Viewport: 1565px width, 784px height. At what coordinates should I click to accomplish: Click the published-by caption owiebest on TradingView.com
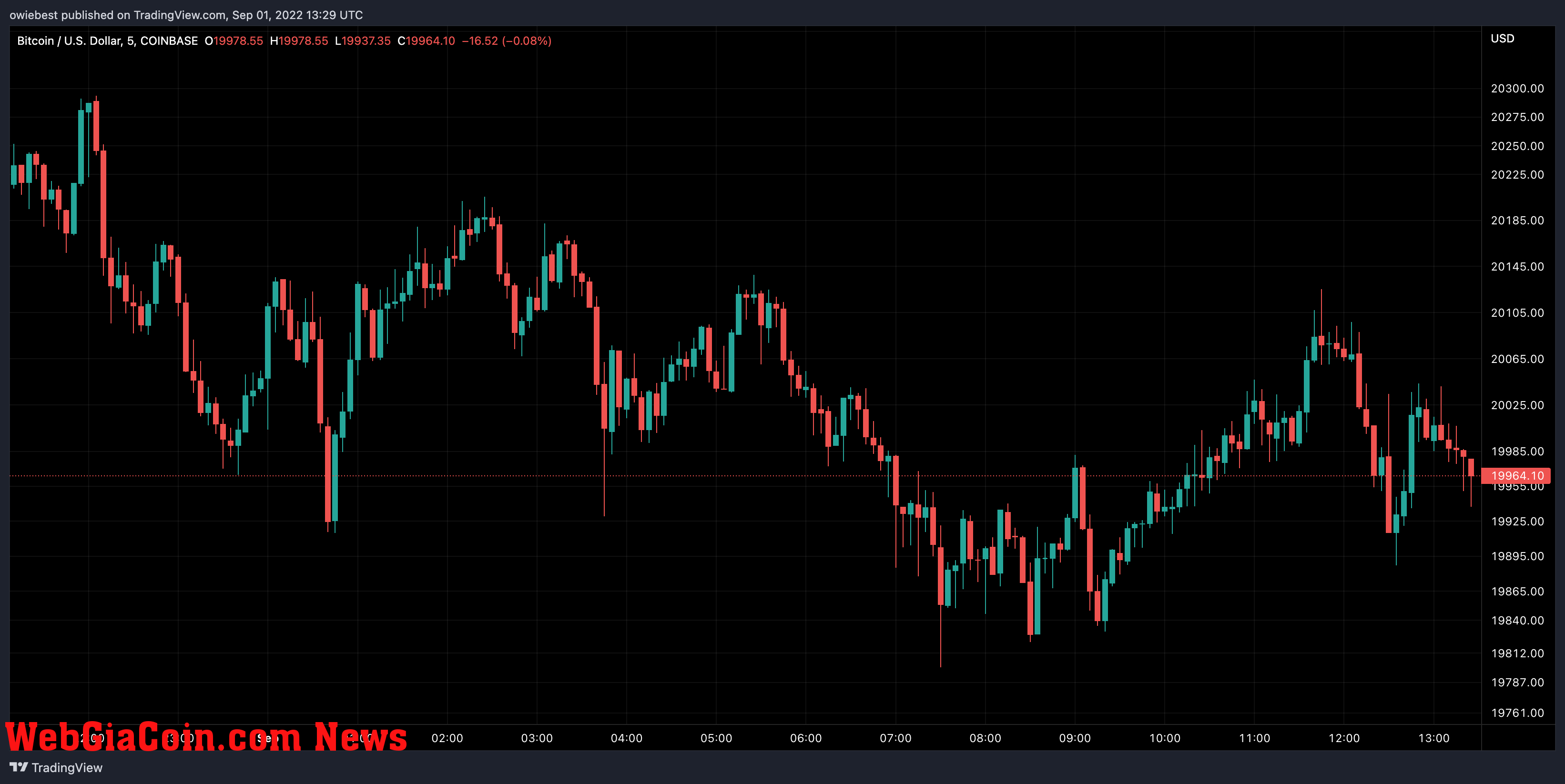(x=186, y=15)
